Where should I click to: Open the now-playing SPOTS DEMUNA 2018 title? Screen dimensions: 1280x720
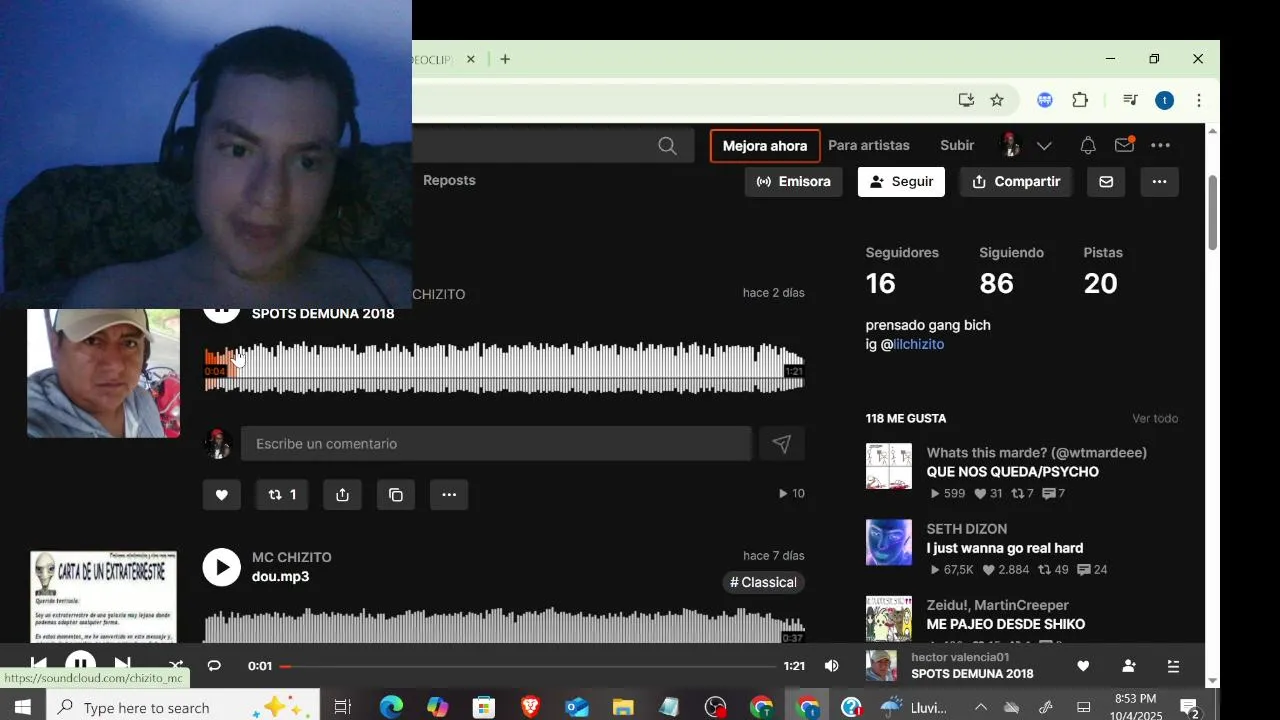(972, 674)
